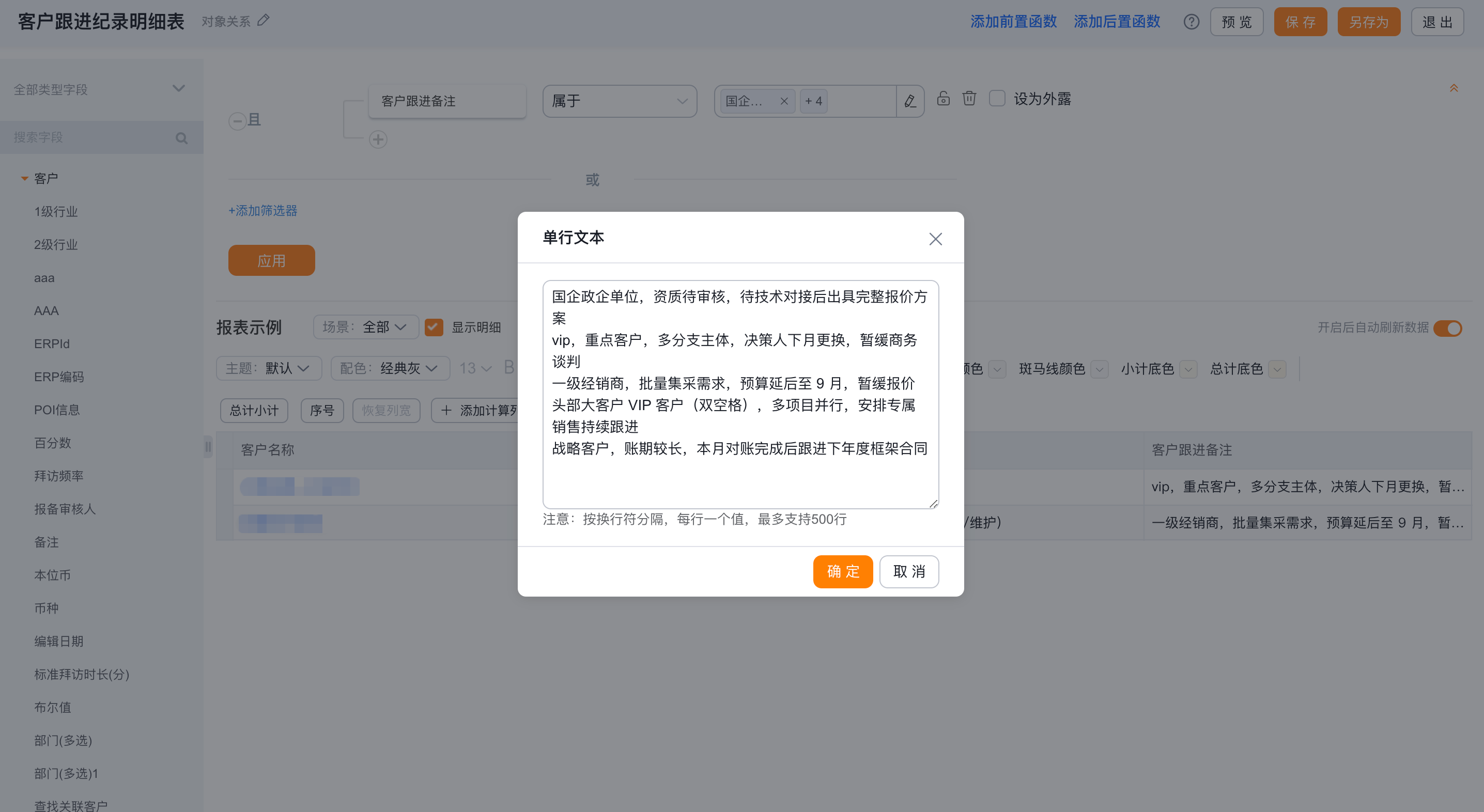Confirm with the 确定 button
1484x812 pixels.
(x=843, y=571)
